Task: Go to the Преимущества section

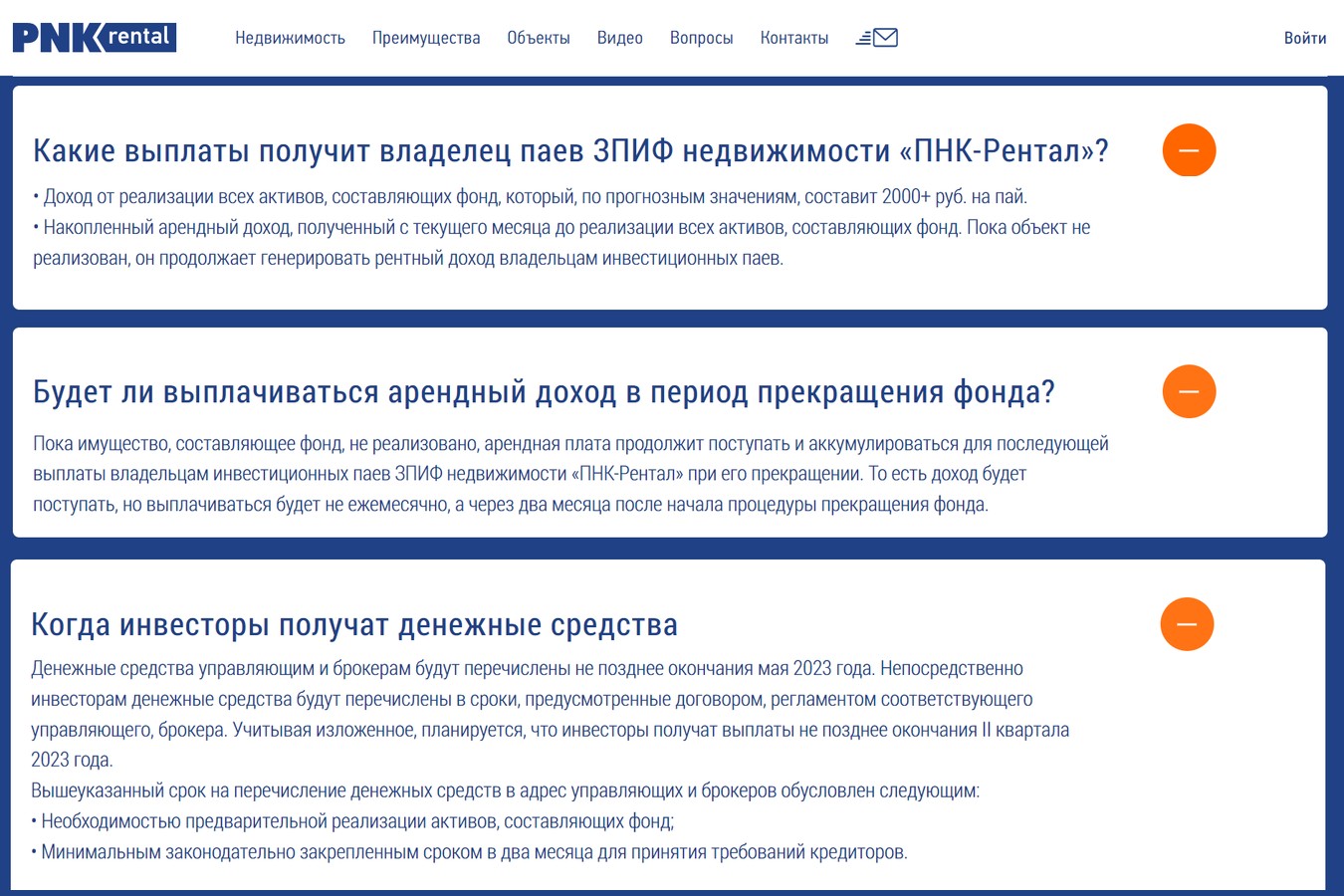Action: [426, 38]
